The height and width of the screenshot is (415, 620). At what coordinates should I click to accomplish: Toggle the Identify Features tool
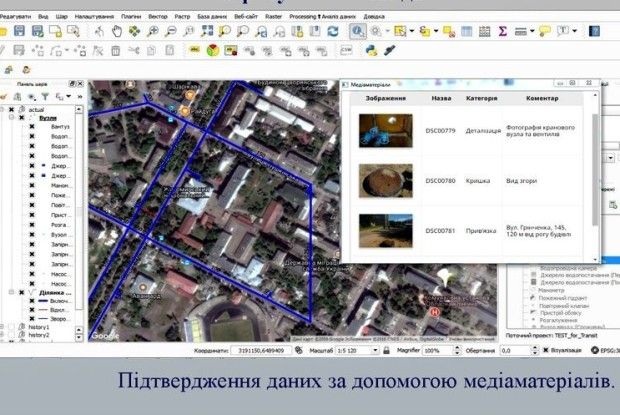pos(358,31)
